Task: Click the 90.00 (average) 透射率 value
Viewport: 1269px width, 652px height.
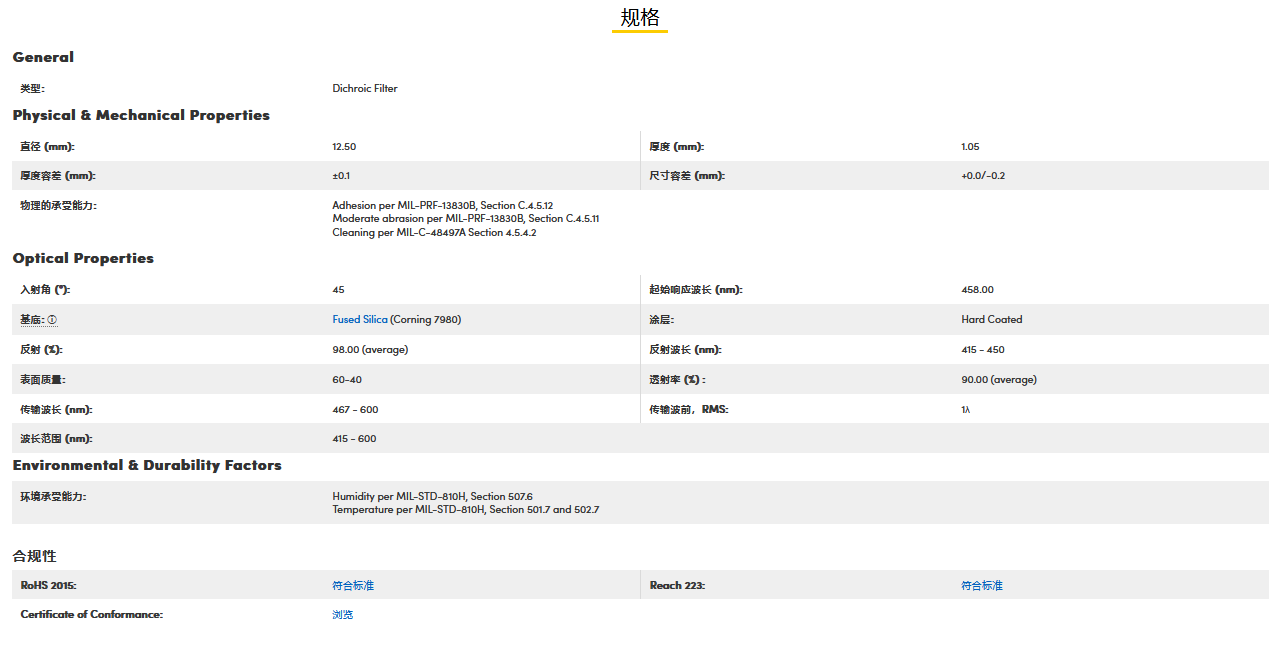Action: tap(998, 380)
